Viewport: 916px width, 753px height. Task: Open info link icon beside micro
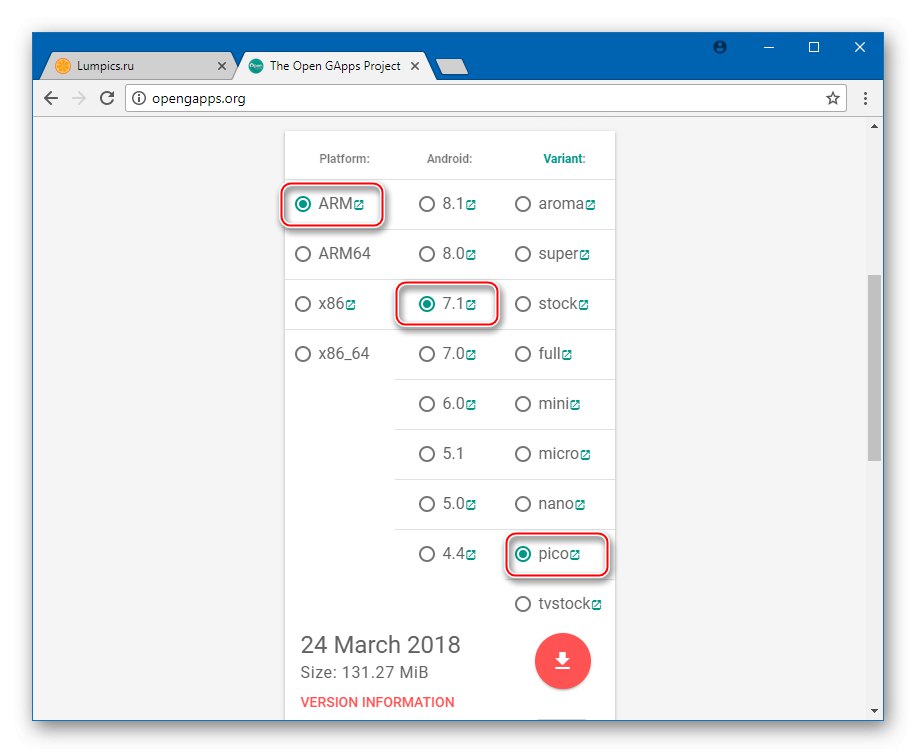[x=585, y=454]
